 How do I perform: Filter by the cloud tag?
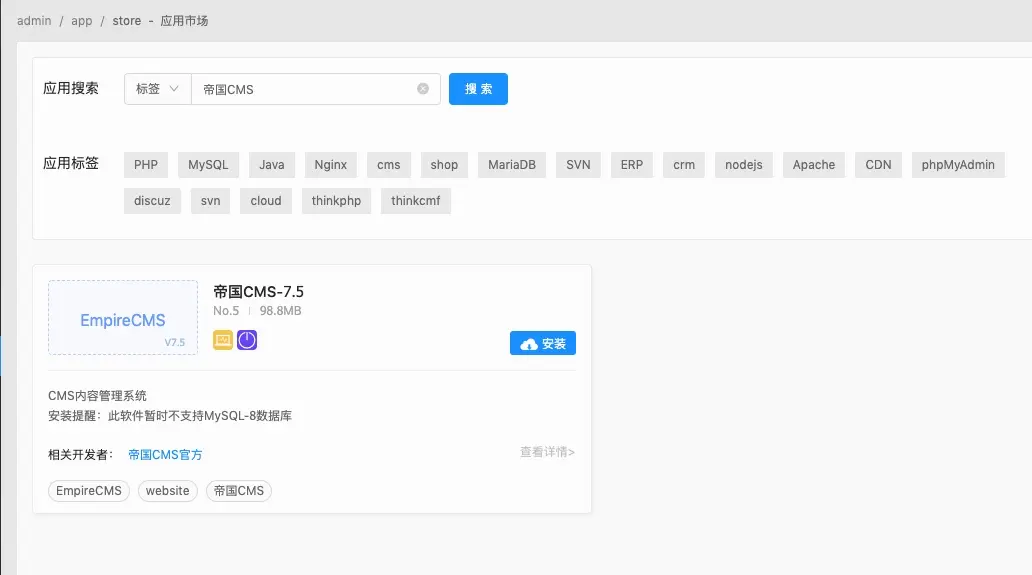pyautogui.click(x=266, y=201)
